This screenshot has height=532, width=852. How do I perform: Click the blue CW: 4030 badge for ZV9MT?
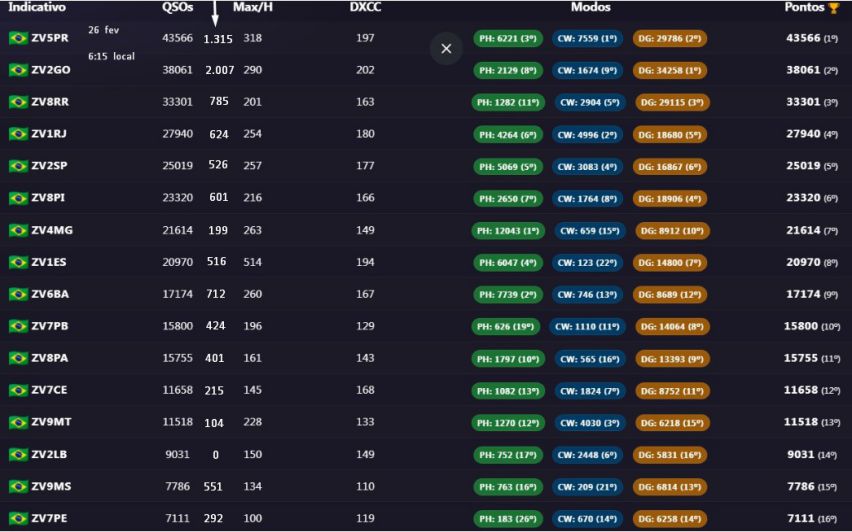[587, 423]
